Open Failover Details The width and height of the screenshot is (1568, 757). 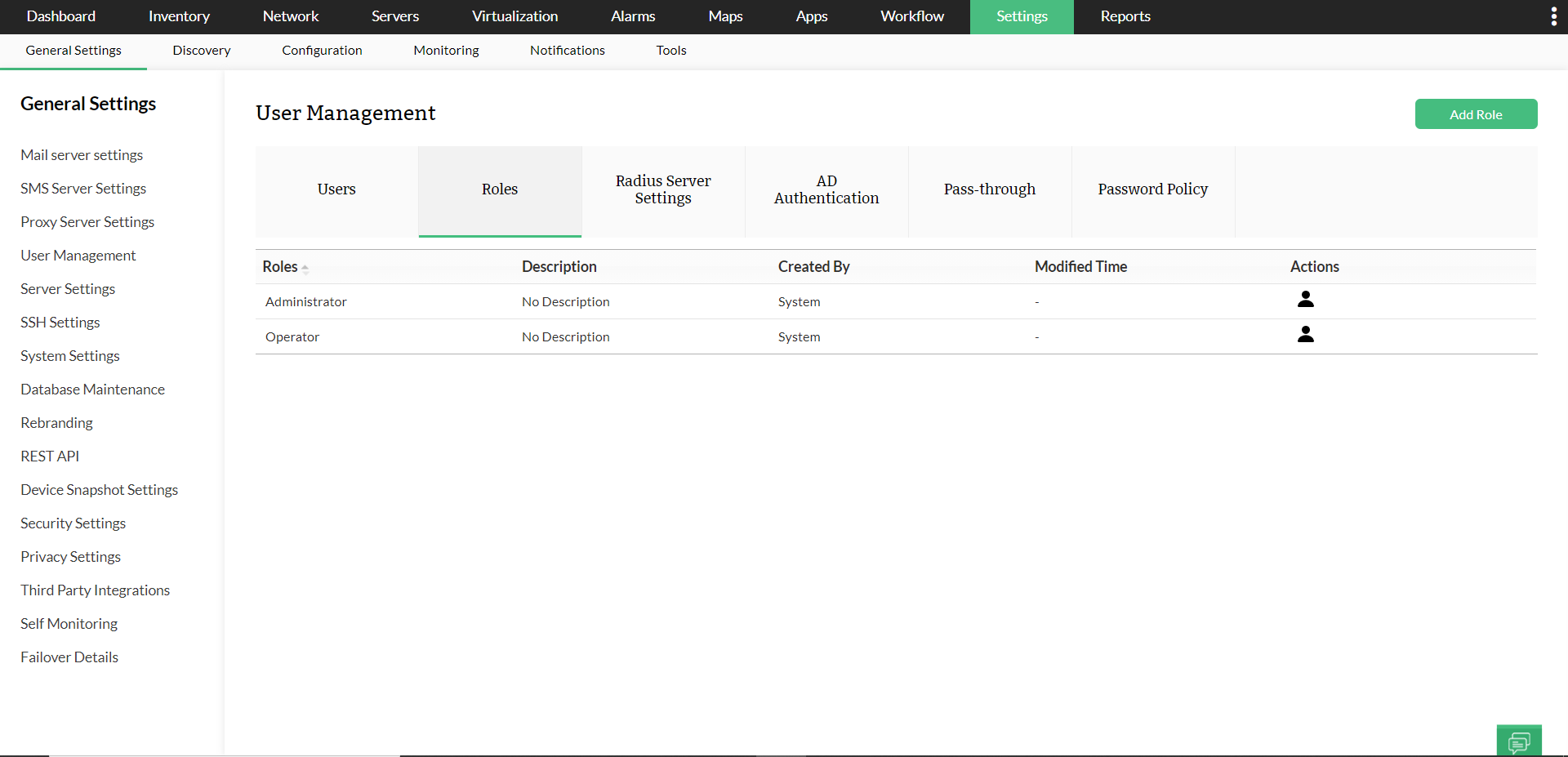[x=69, y=657]
